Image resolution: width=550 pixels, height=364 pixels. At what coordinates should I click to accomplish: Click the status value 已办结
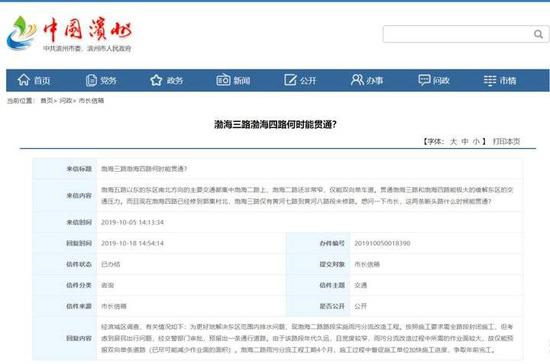click(110, 264)
